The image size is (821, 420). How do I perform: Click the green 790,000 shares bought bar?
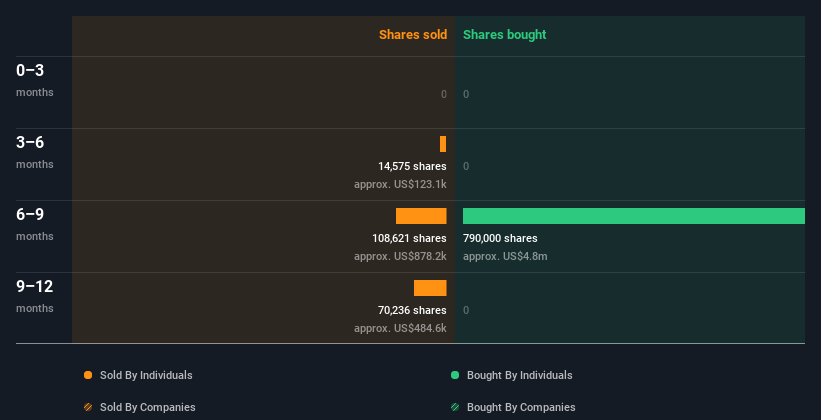pos(634,216)
